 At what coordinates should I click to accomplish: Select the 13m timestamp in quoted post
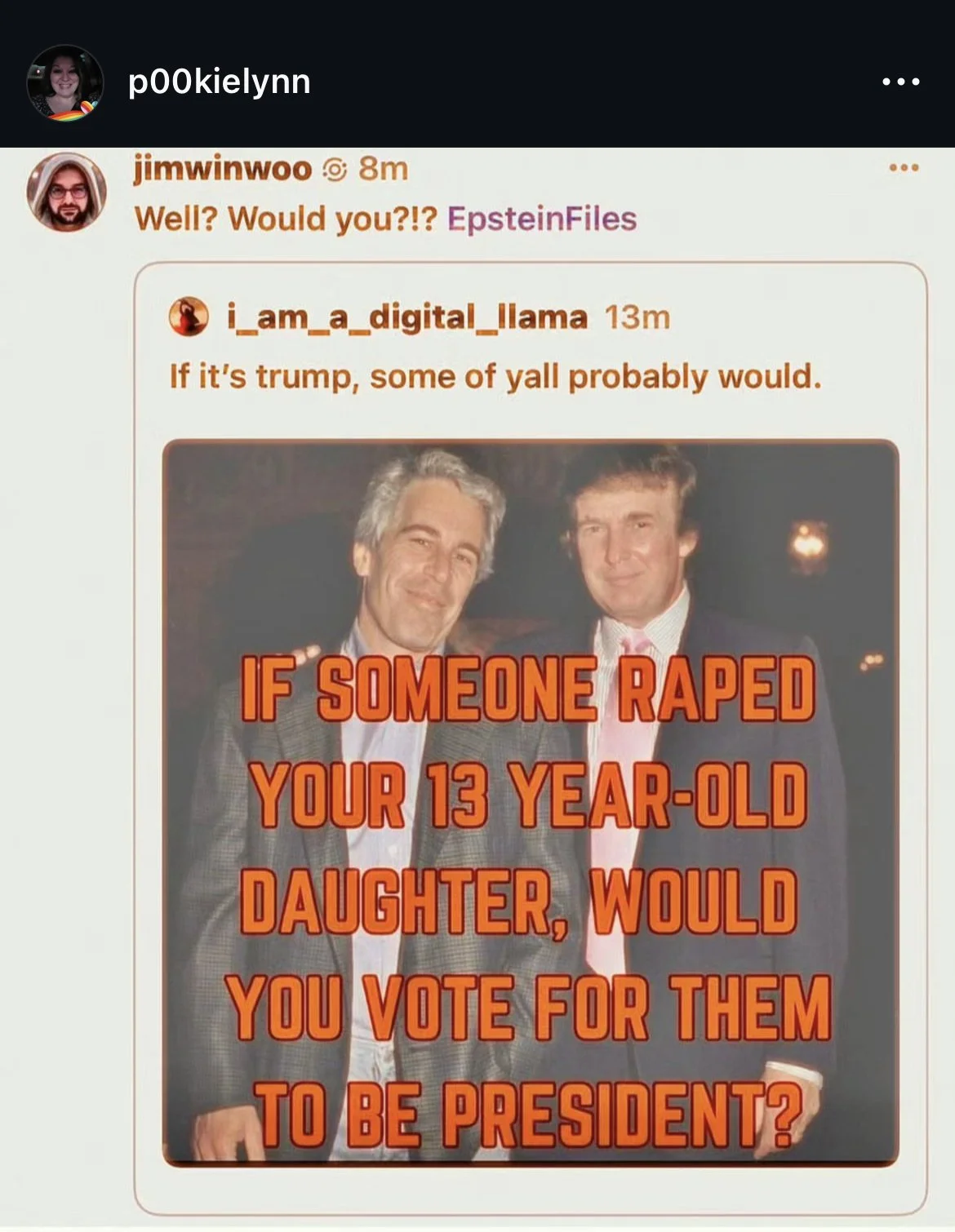[x=637, y=317]
